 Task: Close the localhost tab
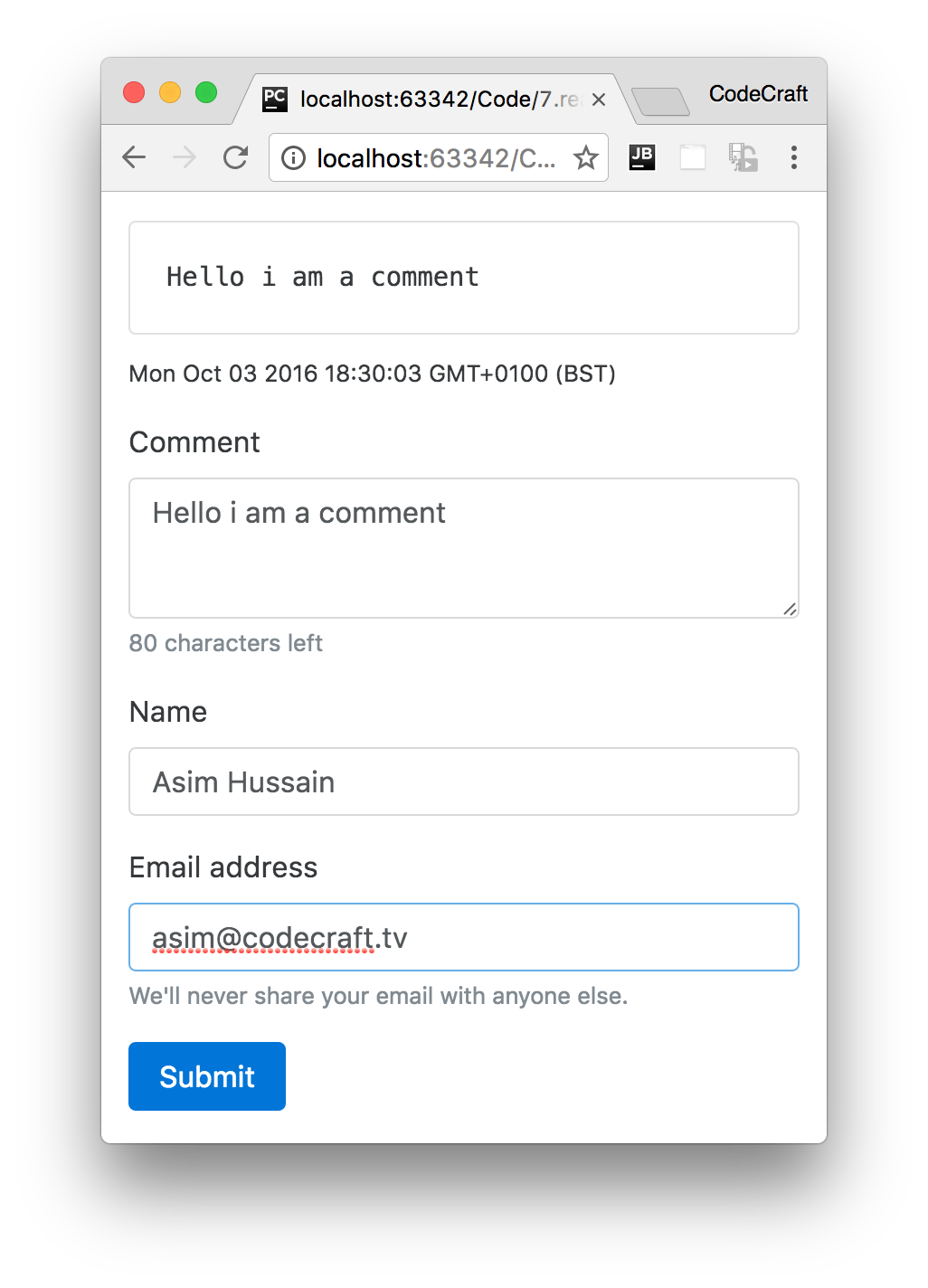pyautogui.click(x=598, y=99)
